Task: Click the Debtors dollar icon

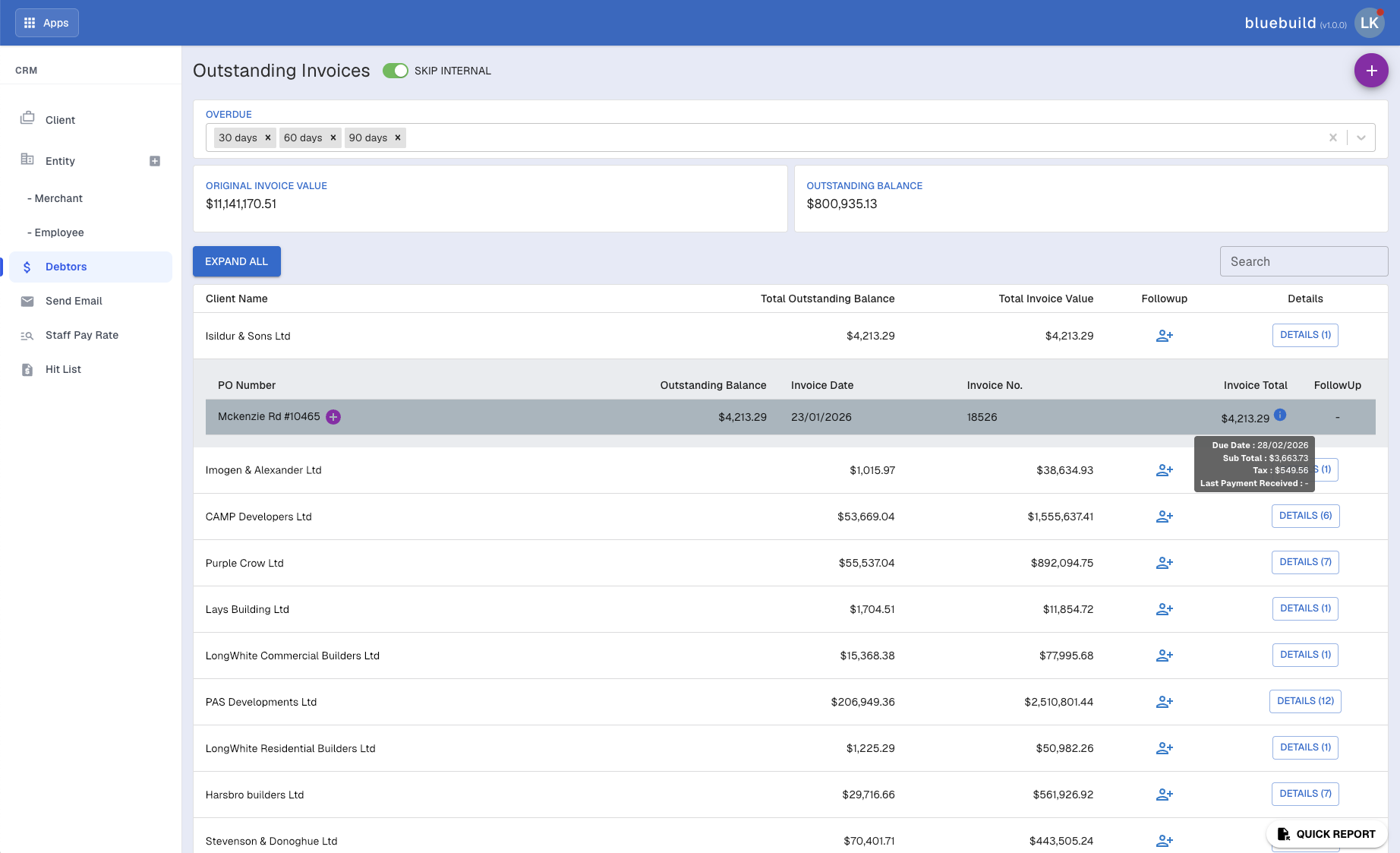Action: (x=27, y=267)
